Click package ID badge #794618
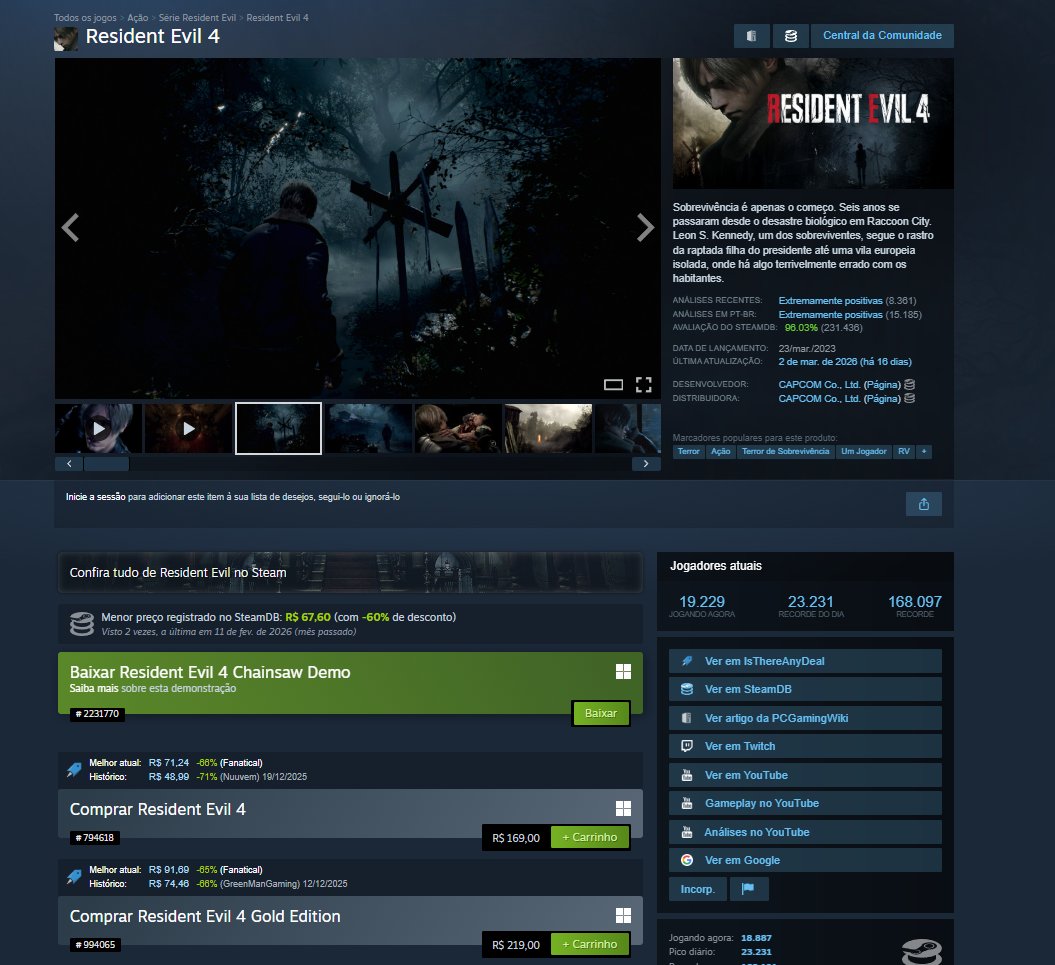1055x965 pixels. [x=95, y=838]
